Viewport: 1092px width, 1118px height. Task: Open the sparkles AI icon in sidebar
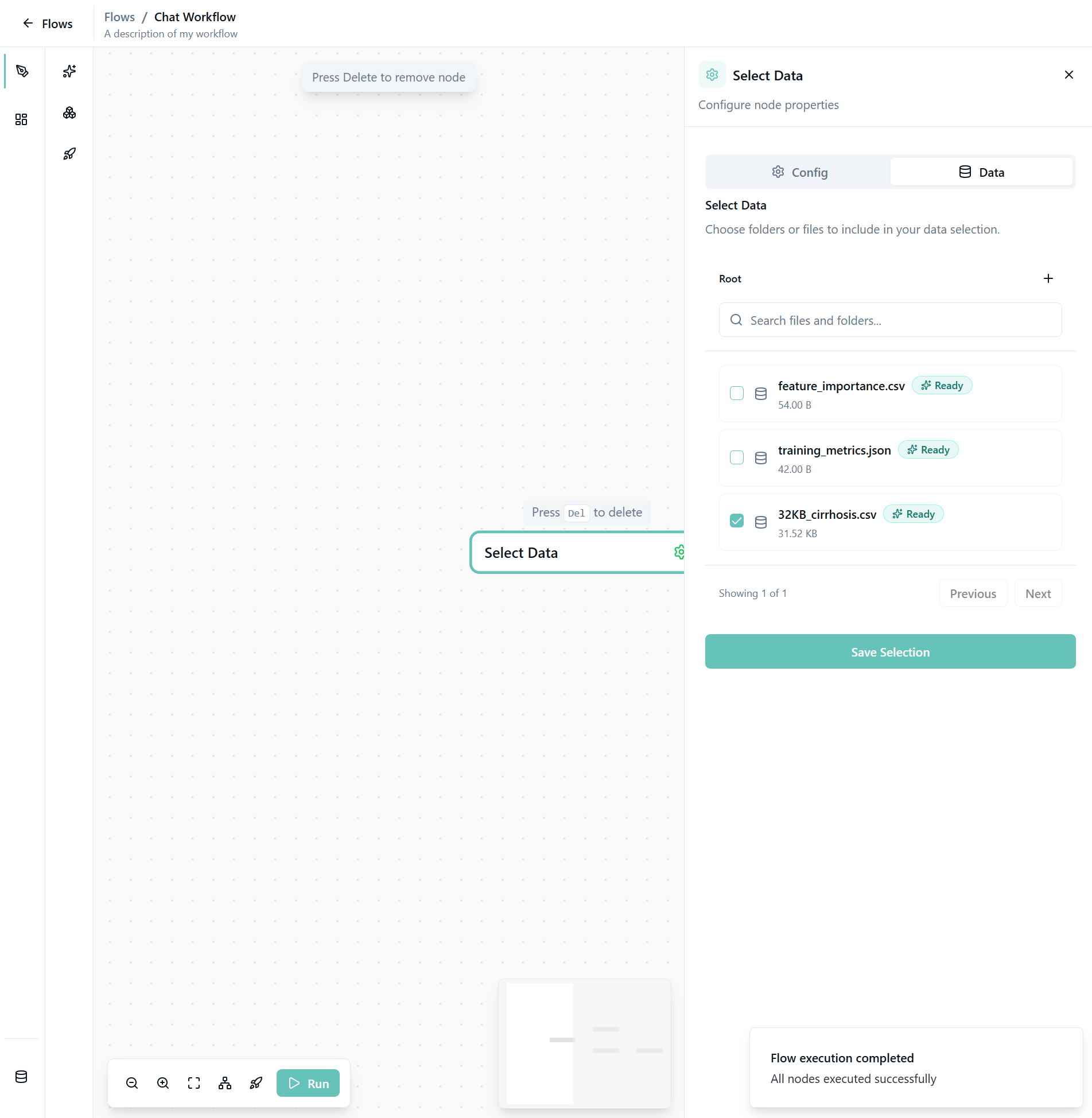[69, 71]
